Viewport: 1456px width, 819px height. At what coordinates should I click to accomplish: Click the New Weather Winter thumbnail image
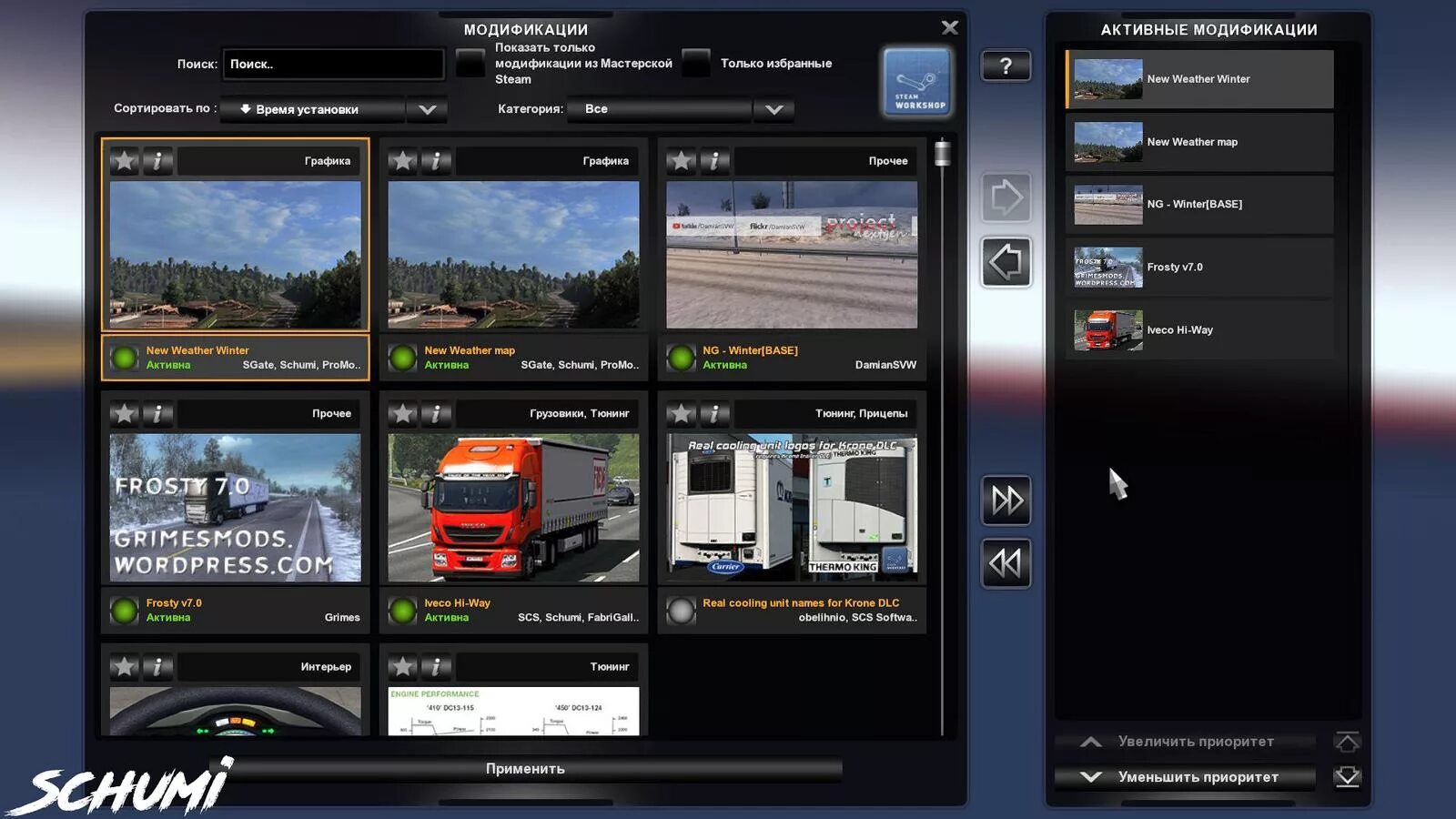(x=235, y=255)
